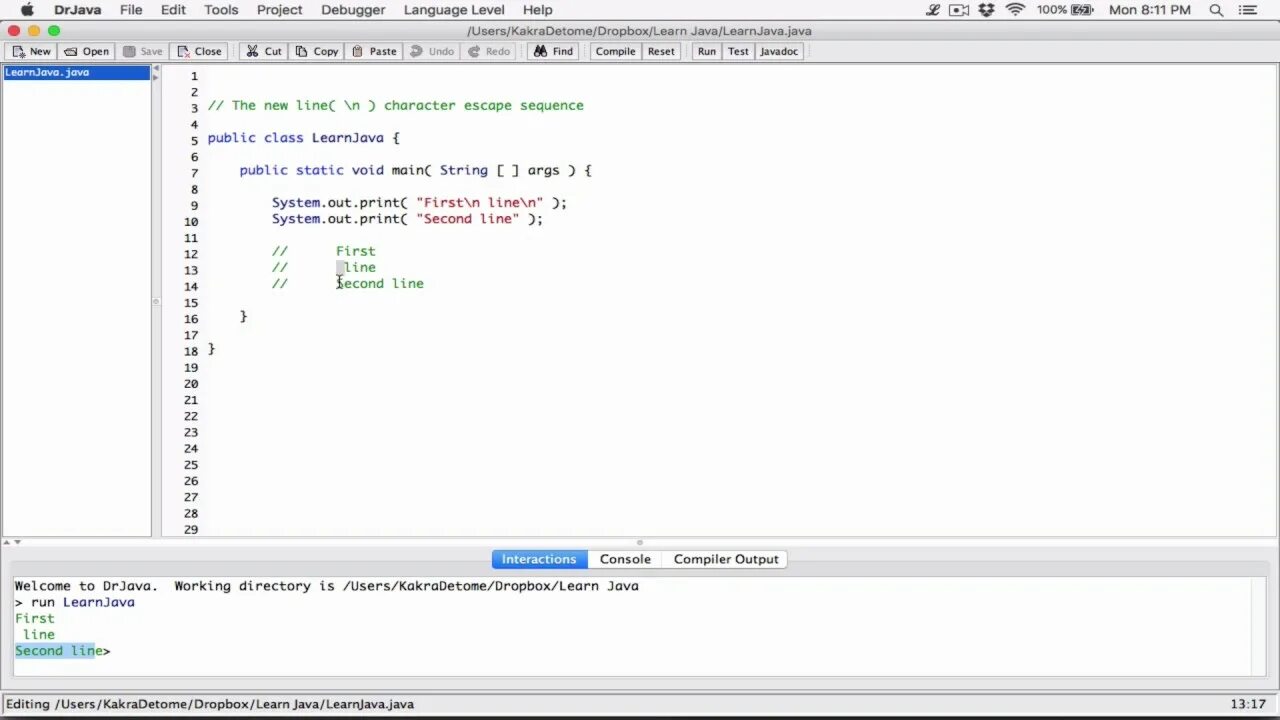Image resolution: width=1280 pixels, height=720 pixels.
Task: Click the print "Second line" statement
Action: coord(407,219)
